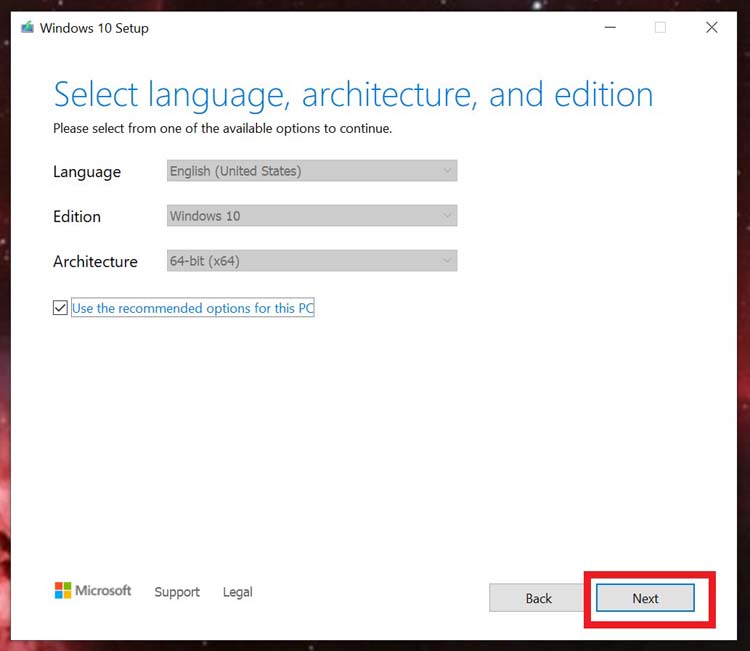This screenshot has width=750, height=651.
Task: Click the 'Use the recommended options for this PC' label
Action: click(193, 308)
